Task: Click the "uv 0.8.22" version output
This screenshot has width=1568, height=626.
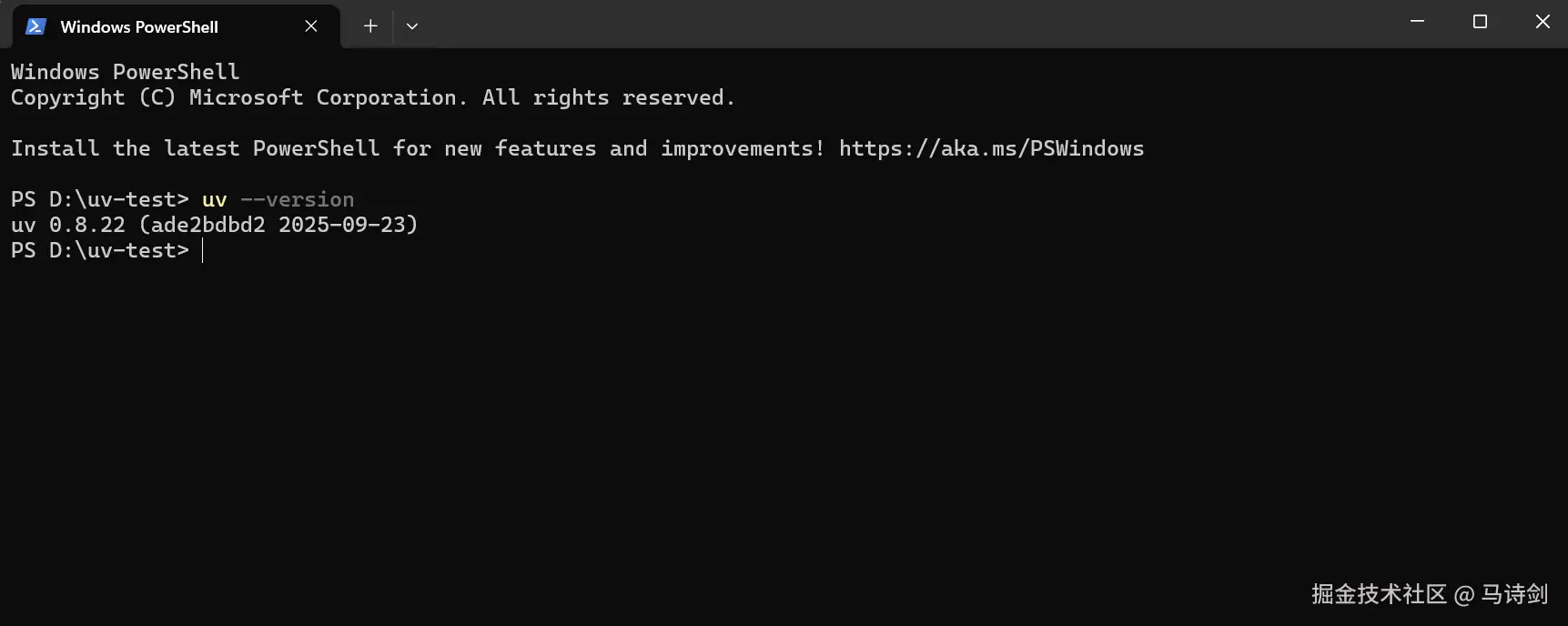Action: (68, 225)
